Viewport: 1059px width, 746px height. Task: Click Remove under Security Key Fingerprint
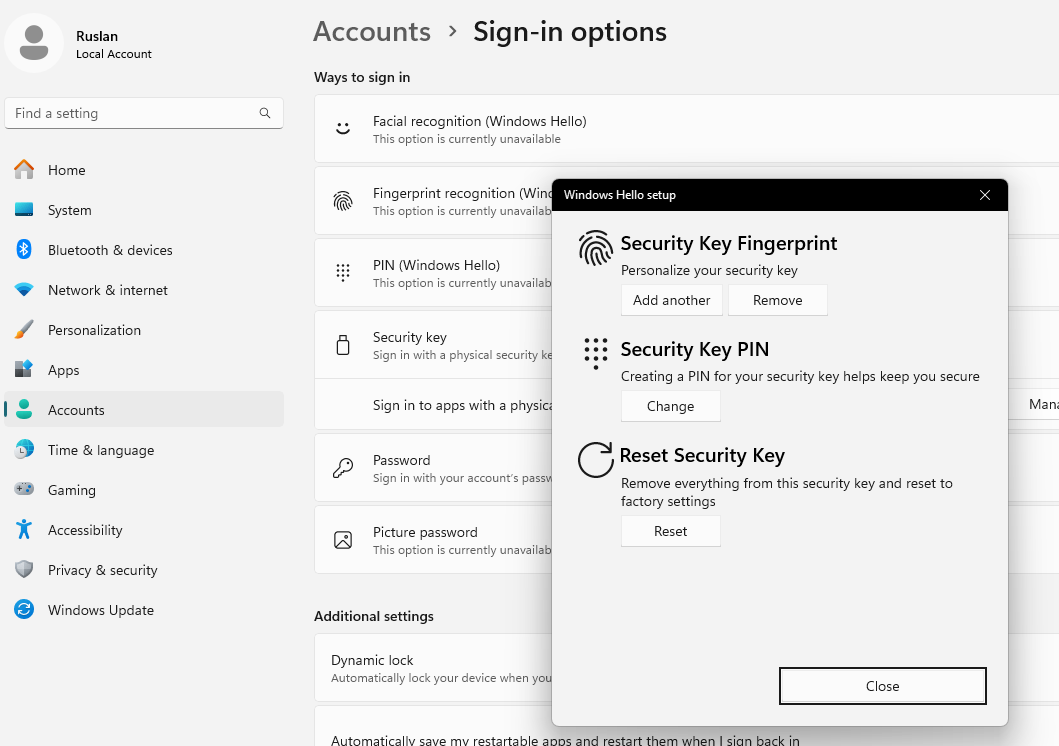click(777, 300)
